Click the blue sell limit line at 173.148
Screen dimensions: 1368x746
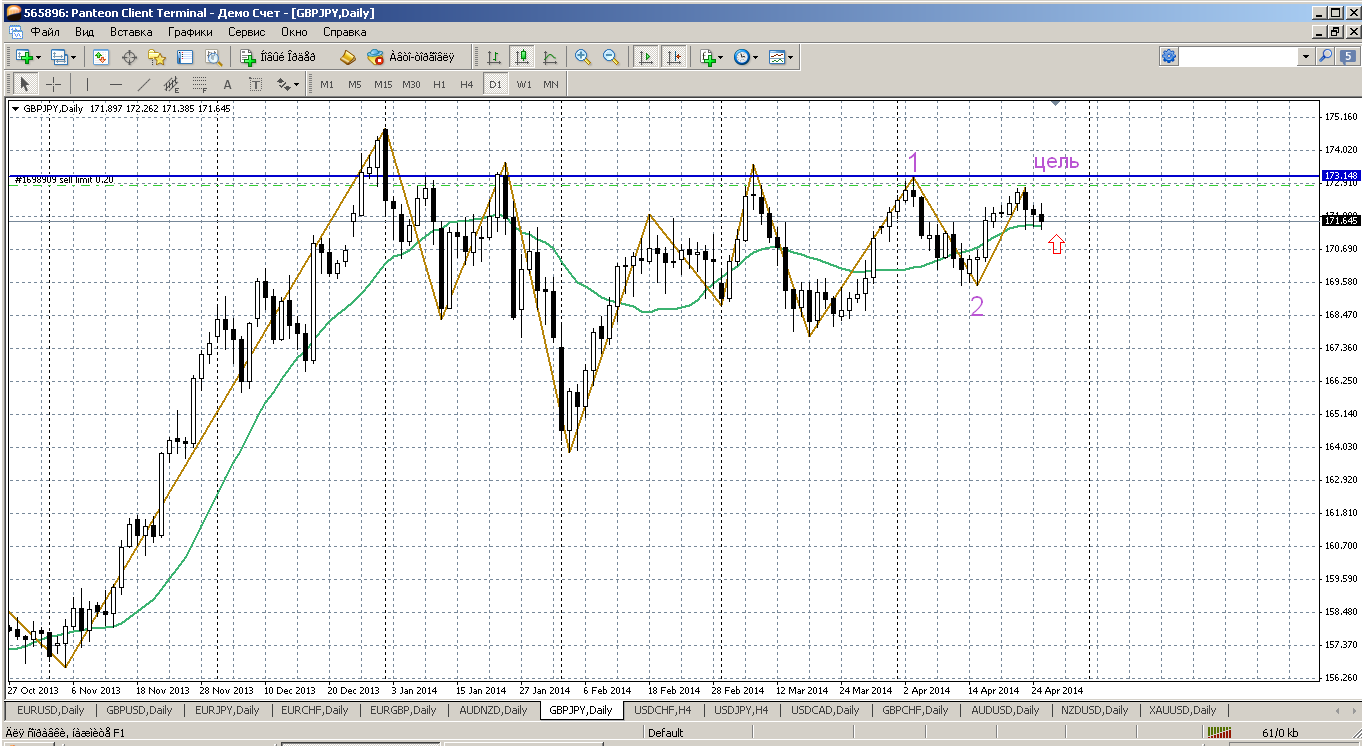(x=600, y=176)
